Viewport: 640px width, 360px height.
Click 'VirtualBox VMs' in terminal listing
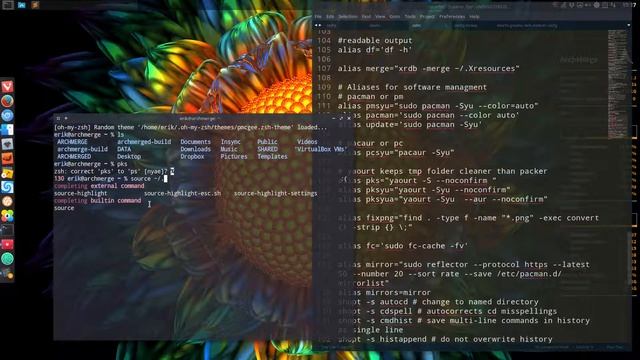point(320,149)
